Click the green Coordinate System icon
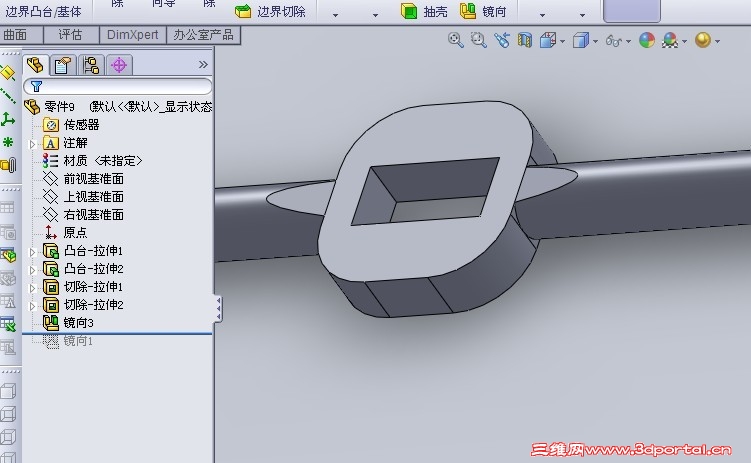751x463 pixels. pos(8,119)
